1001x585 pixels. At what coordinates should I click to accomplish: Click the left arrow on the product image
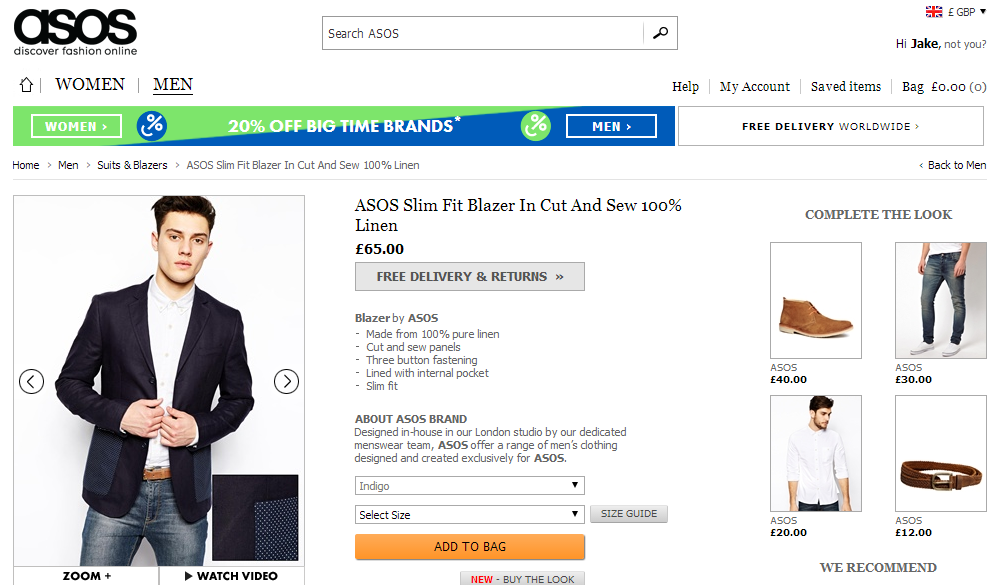31,381
